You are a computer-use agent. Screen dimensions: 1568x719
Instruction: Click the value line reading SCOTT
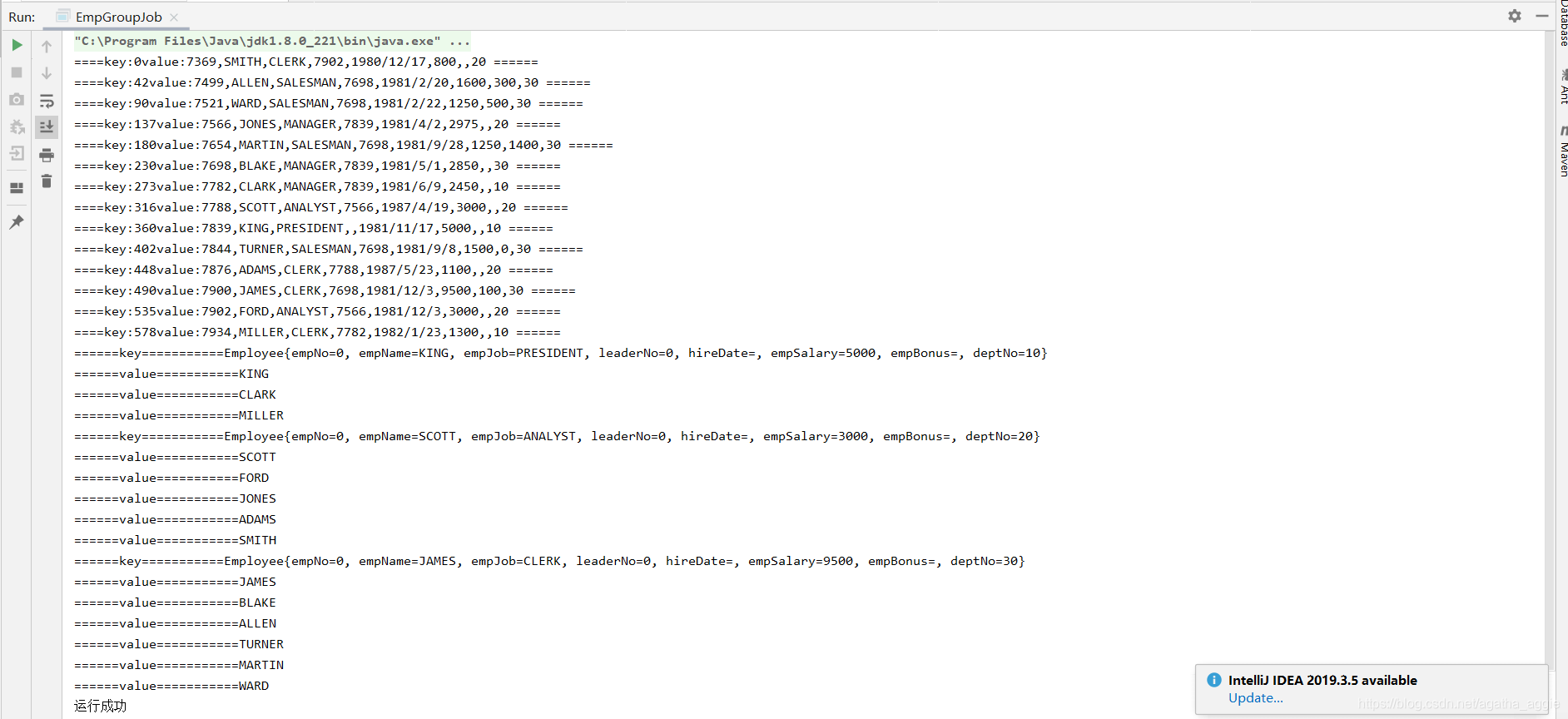pyautogui.click(x=175, y=457)
